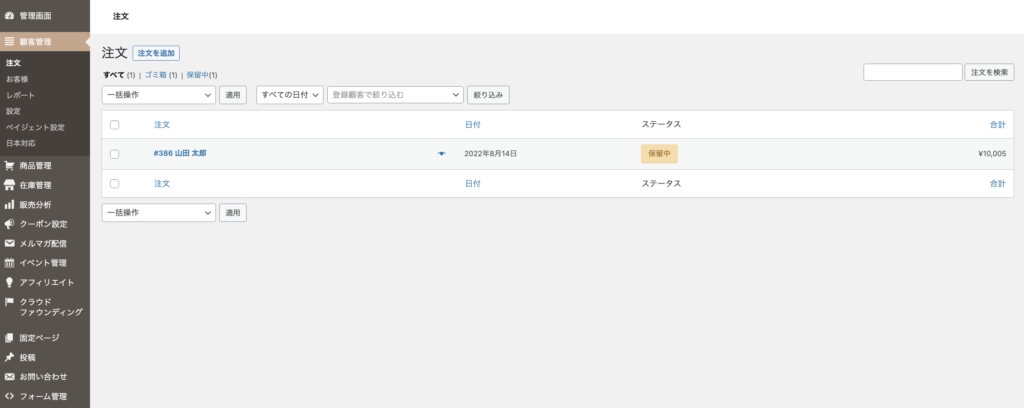Screen dimensions: 1024x408
Task: Click the メルマガ配信 envelope icon
Action: coord(9,243)
